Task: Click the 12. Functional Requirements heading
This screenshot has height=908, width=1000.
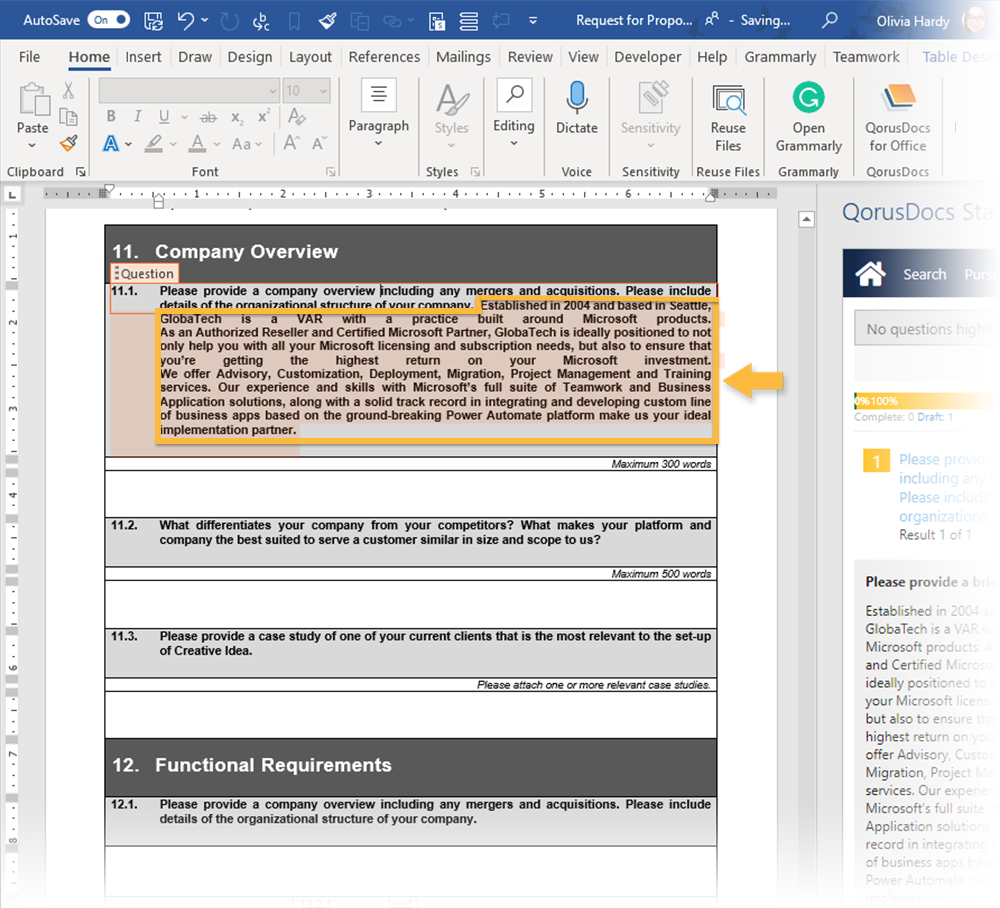Action: coord(251,765)
